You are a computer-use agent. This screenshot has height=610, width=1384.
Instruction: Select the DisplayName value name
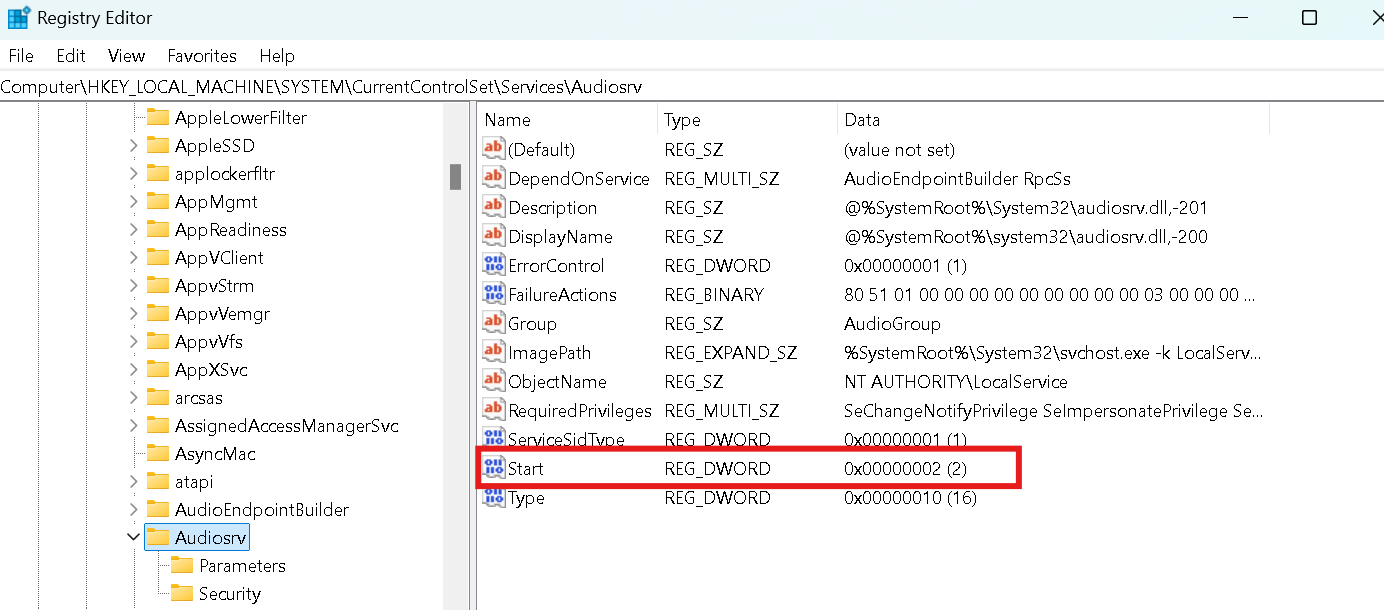560,236
